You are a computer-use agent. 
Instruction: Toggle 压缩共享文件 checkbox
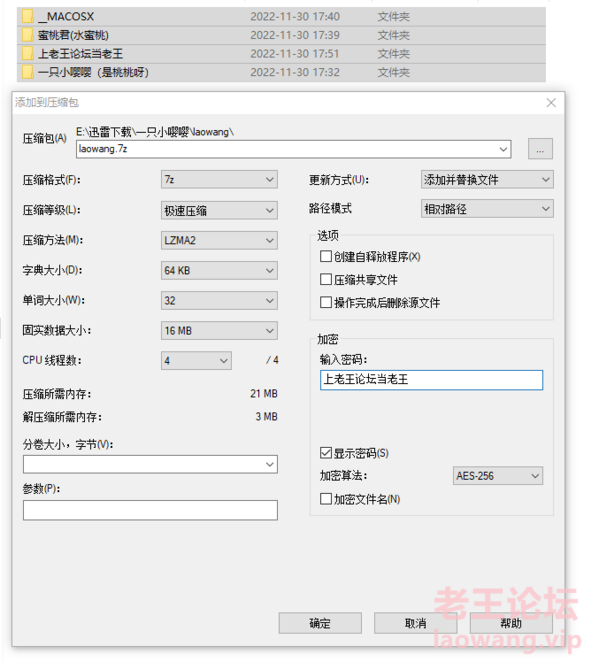[x=325, y=279]
